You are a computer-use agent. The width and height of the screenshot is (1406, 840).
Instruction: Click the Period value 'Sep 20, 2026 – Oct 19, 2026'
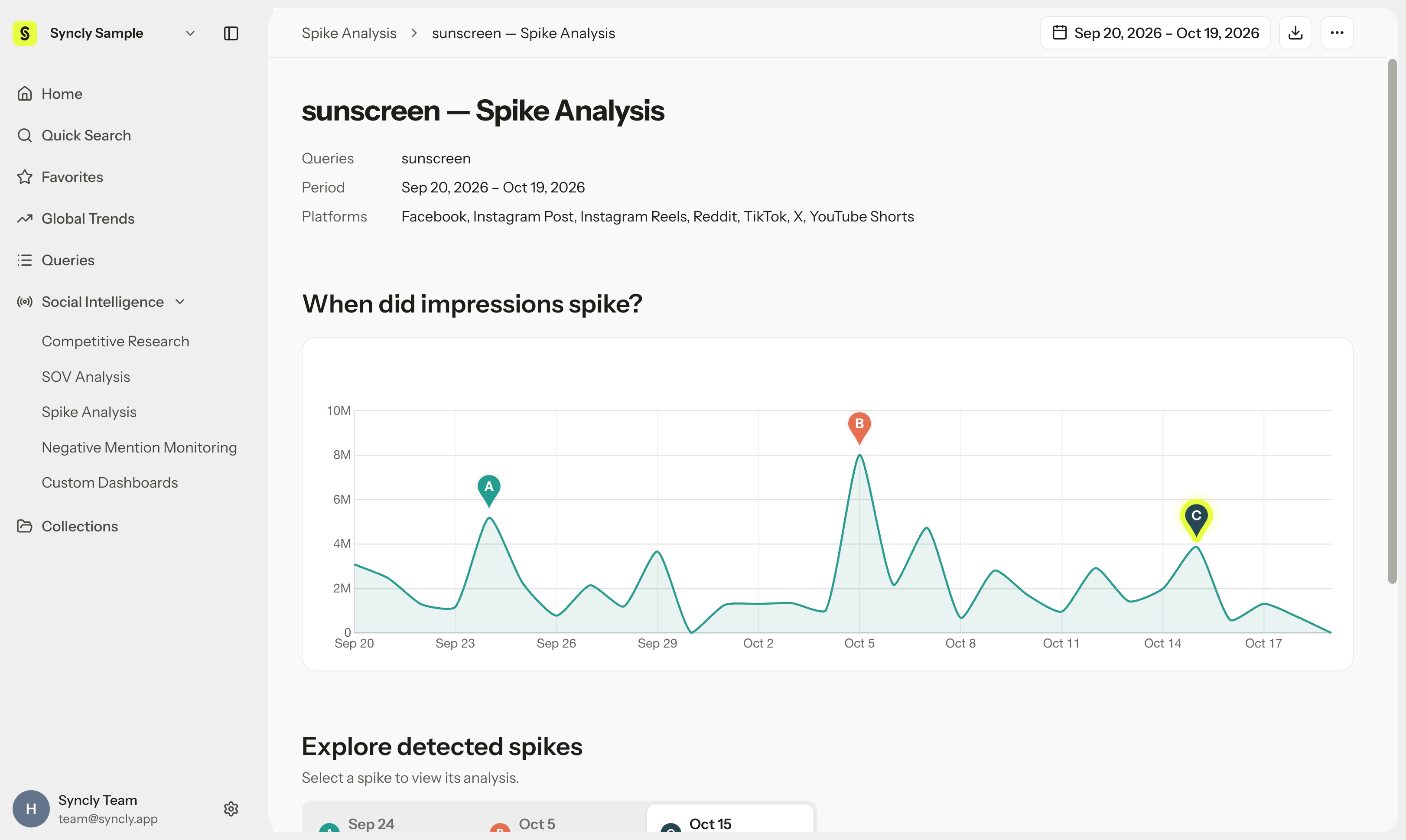pos(493,187)
